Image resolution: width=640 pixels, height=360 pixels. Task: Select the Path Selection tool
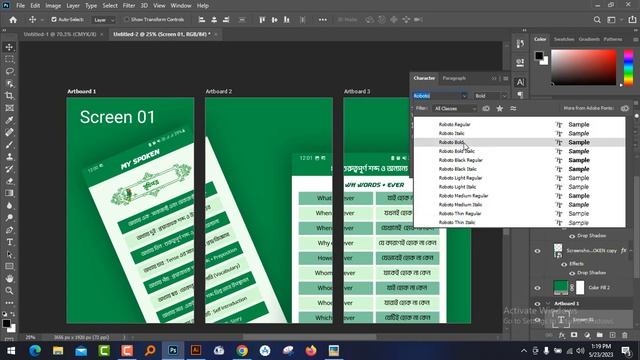[x=9, y=255]
